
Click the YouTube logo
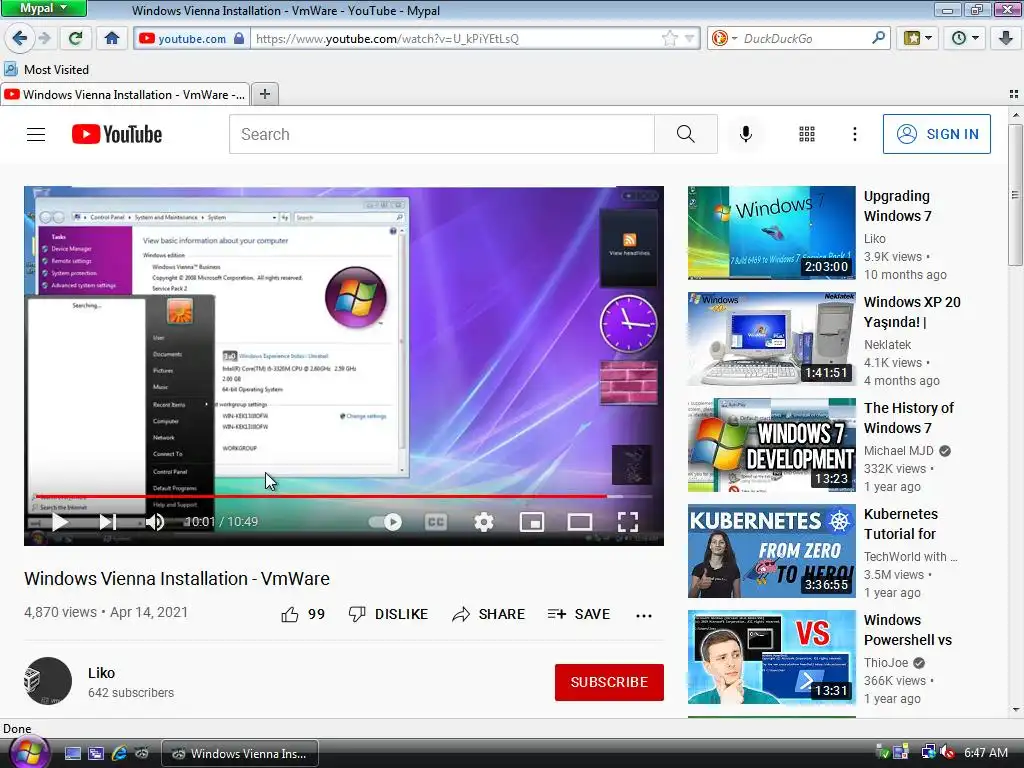click(117, 135)
